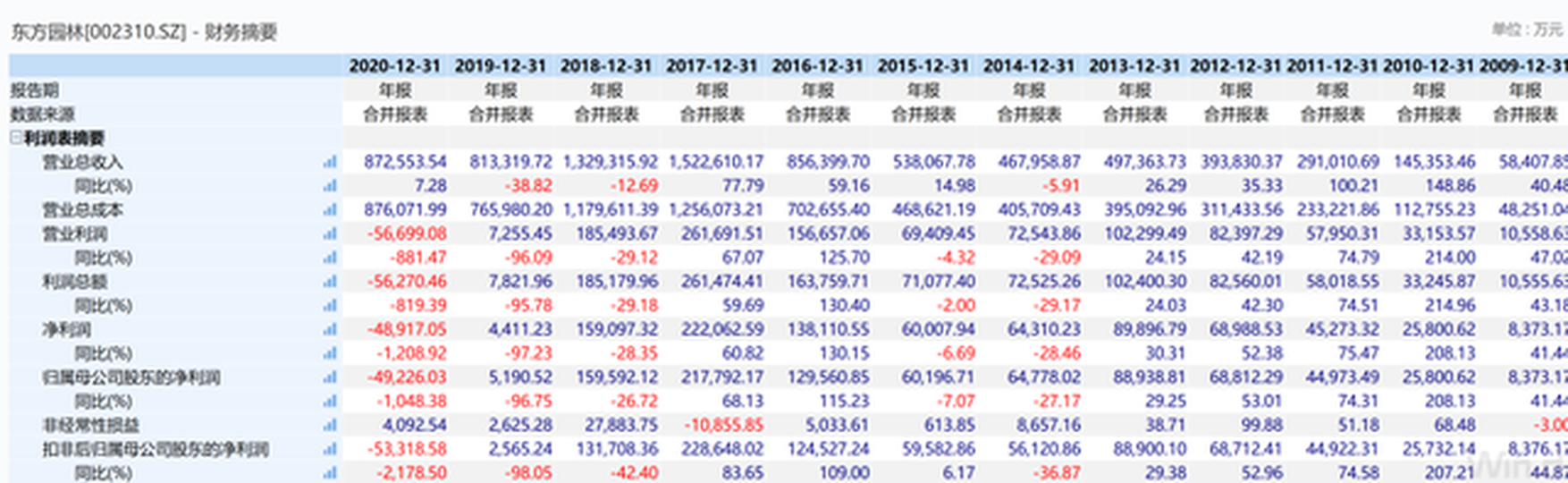Screen dimensions: 1568x483
Task: Click the 报告期 row label
Action: pyautogui.click(x=34, y=90)
